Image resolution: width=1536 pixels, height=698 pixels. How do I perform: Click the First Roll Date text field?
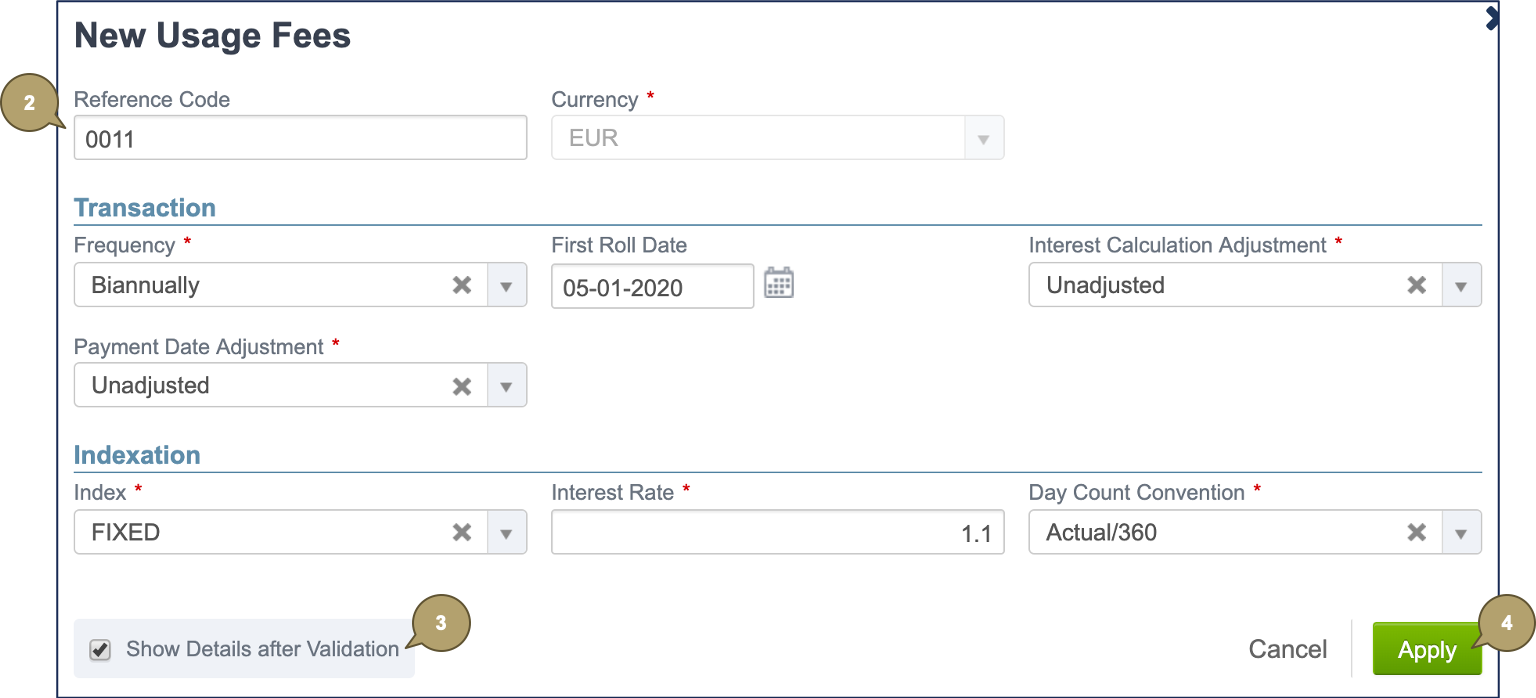pos(652,288)
